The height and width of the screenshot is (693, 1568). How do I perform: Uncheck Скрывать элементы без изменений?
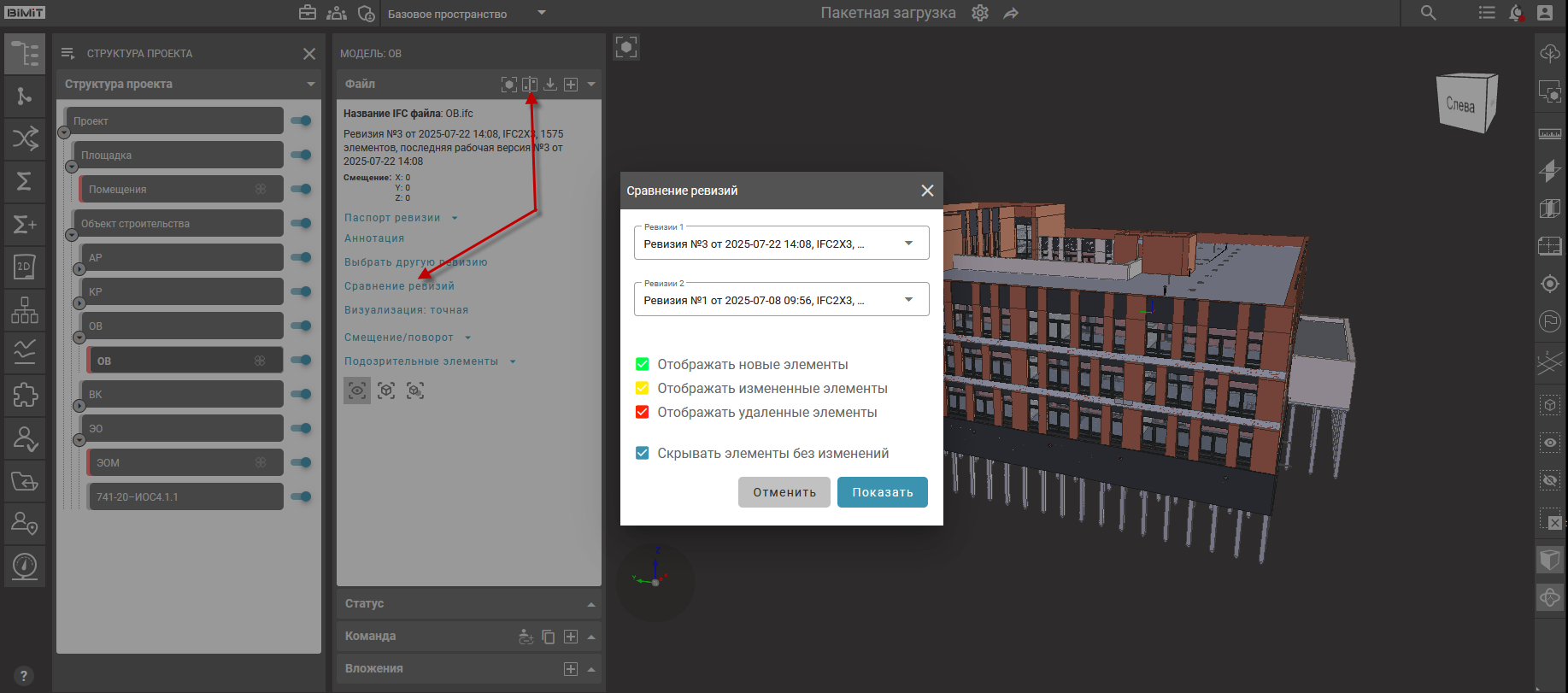[643, 453]
